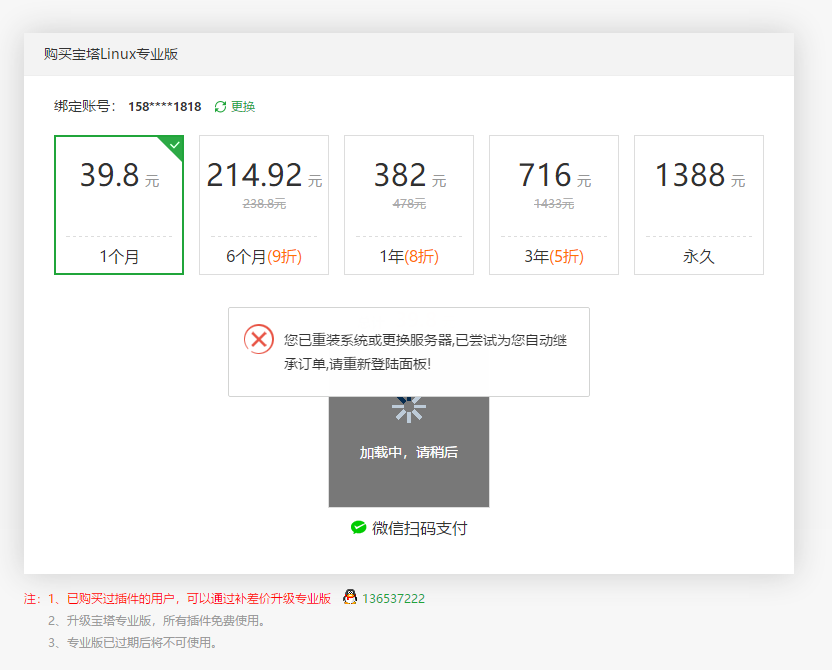The height and width of the screenshot is (670, 832).
Task: Click the struck-through 238.8元 original price
Action: pyautogui.click(x=264, y=204)
